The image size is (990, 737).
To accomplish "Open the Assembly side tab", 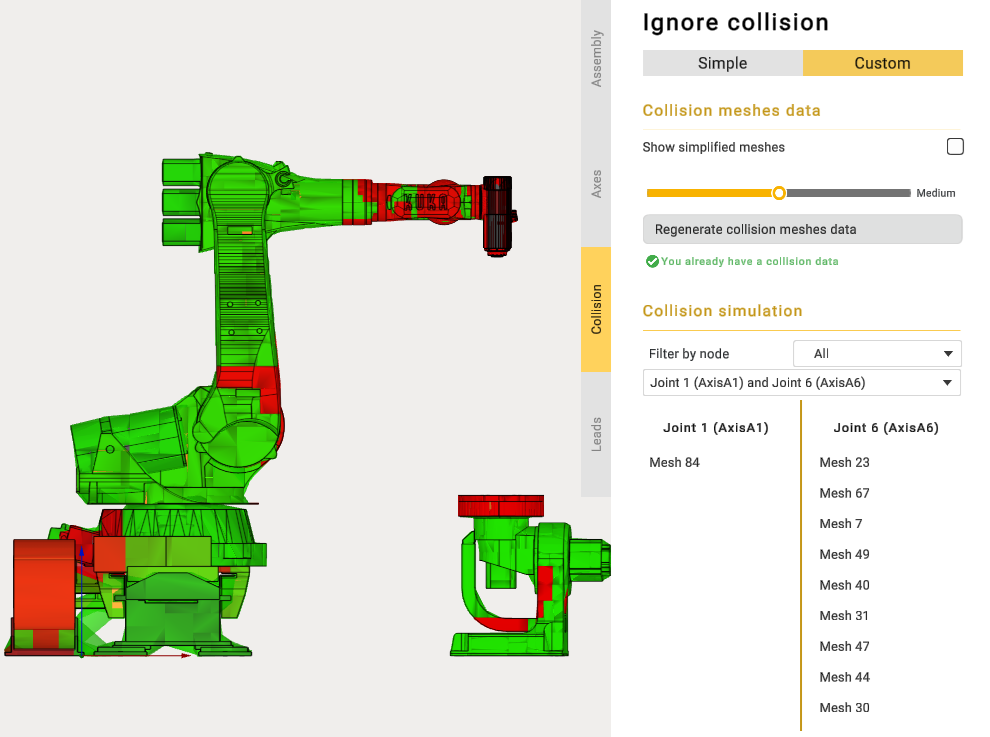I will (596, 58).
